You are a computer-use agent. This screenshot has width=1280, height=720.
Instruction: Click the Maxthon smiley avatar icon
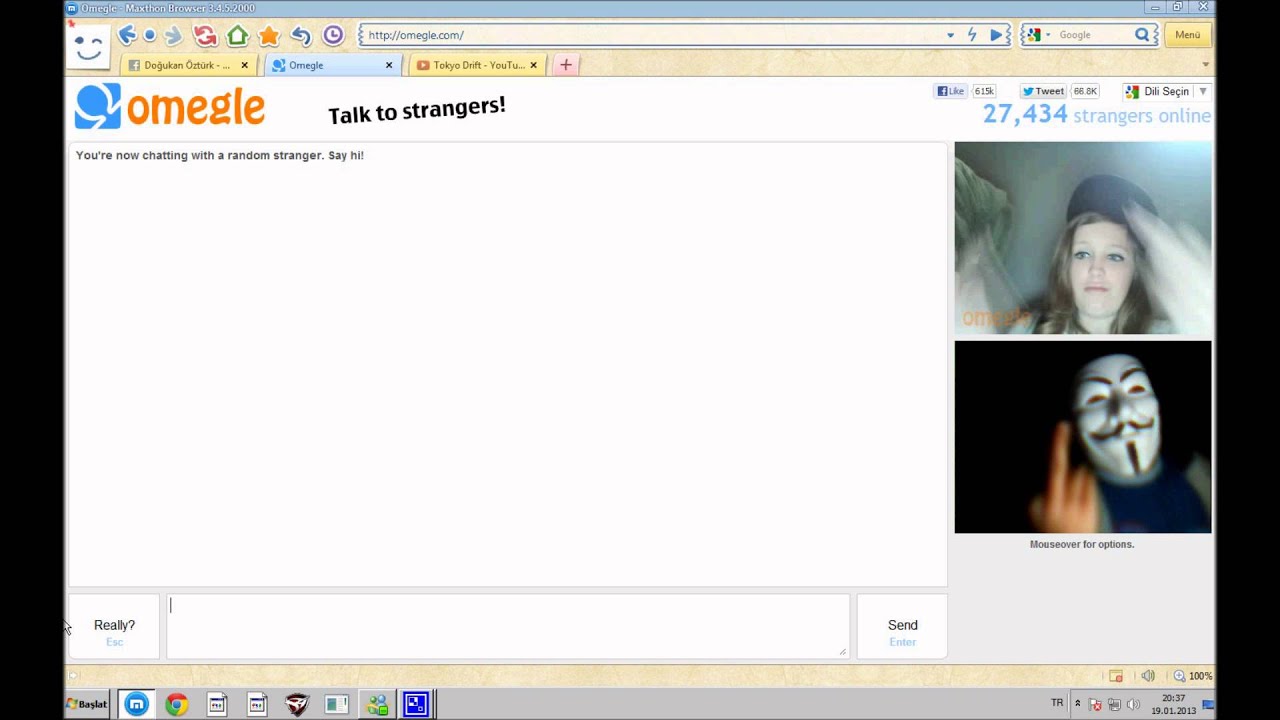click(88, 46)
